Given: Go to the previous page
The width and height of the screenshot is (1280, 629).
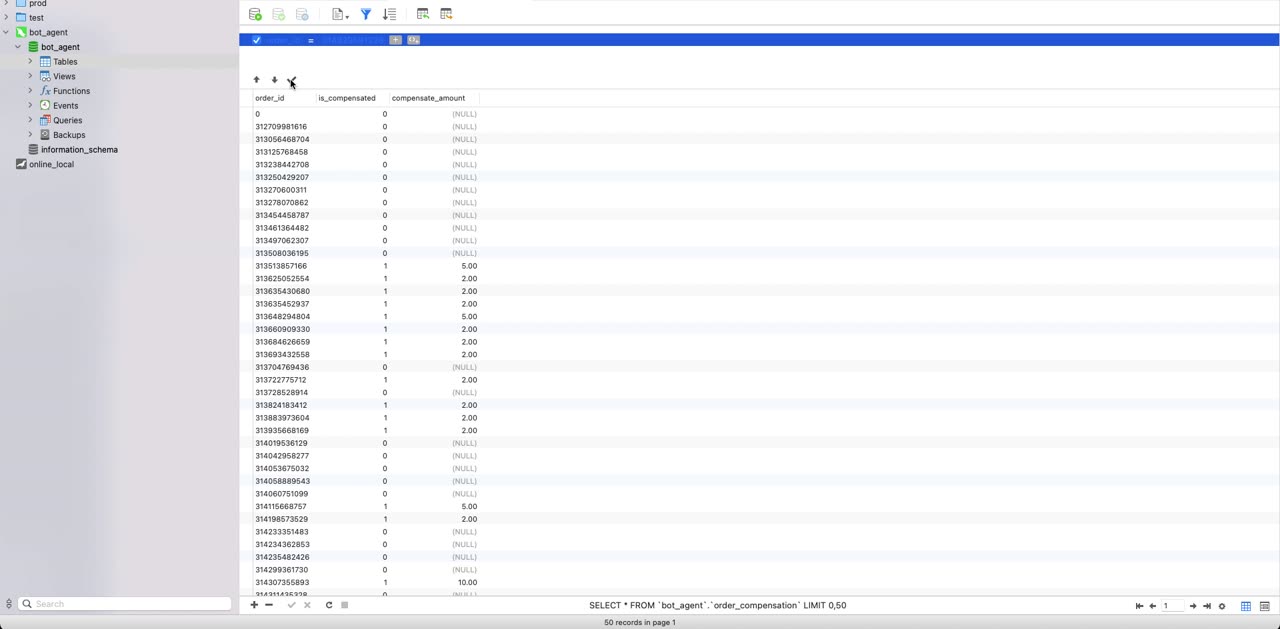Looking at the screenshot, I should (1152, 606).
